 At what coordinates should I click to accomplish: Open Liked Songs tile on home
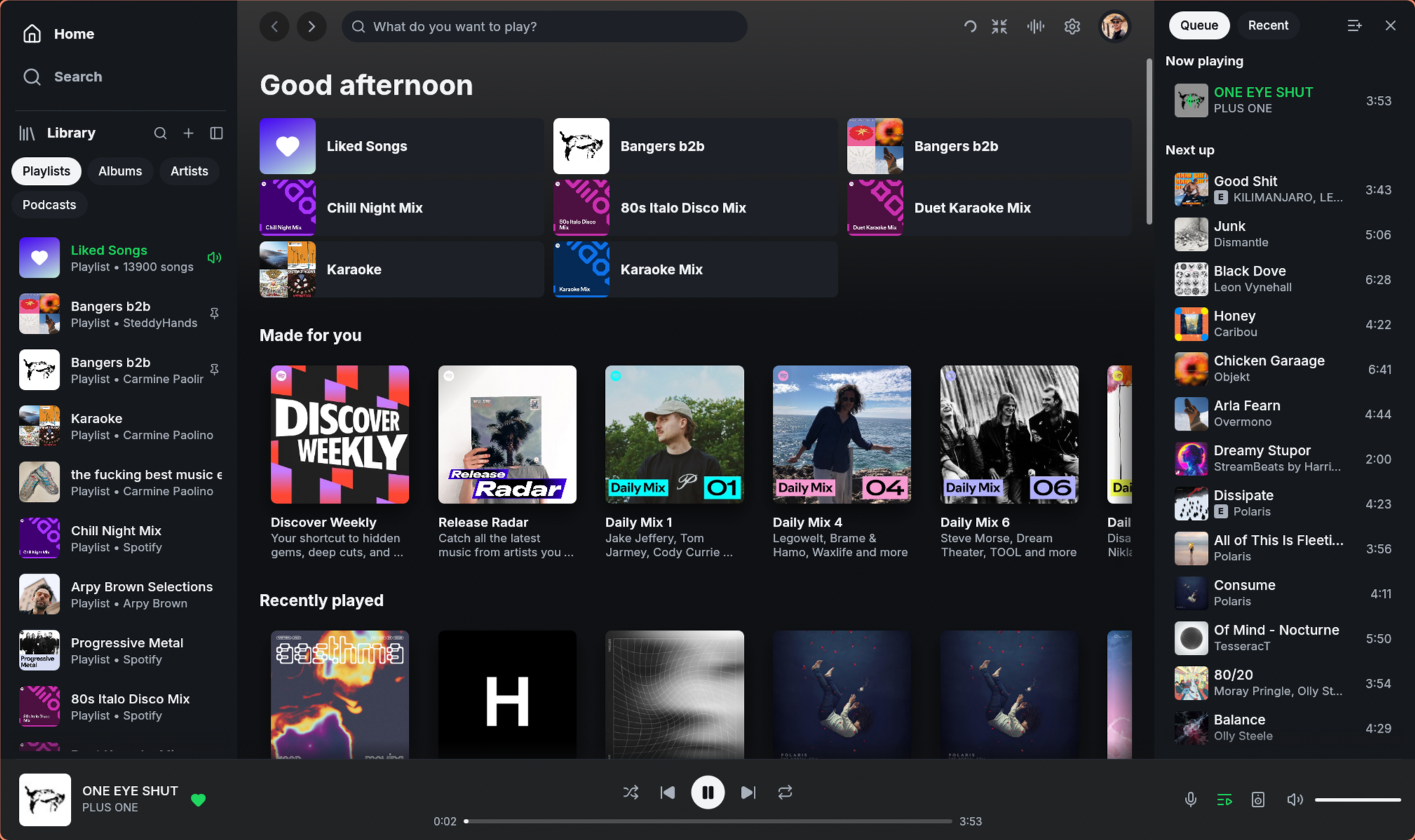pos(402,146)
